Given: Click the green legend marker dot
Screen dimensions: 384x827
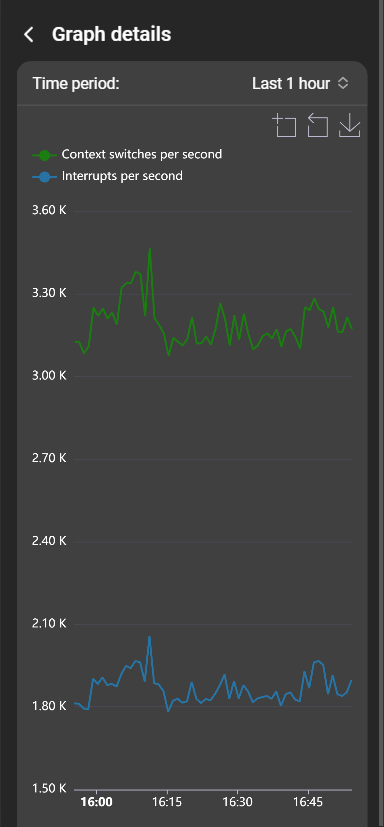Looking at the screenshot, I should [44, 155].
